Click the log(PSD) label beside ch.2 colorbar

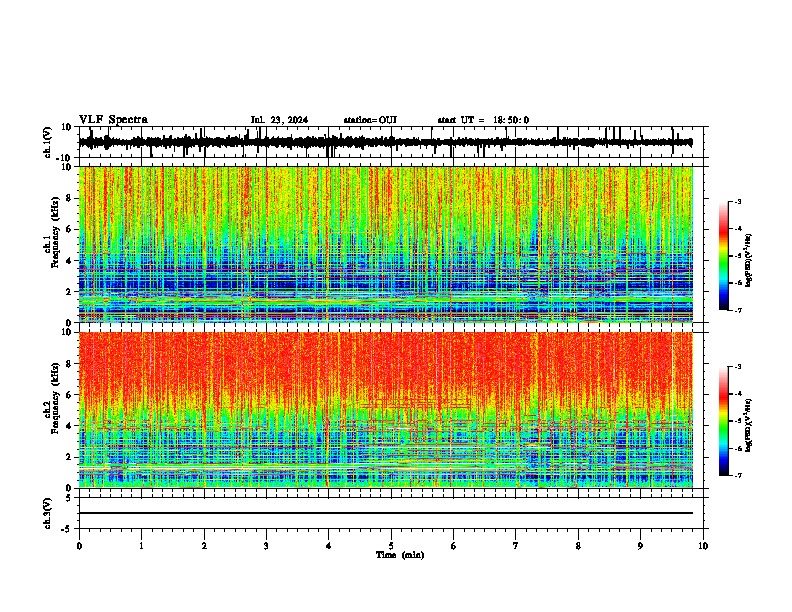click(x=749, y=426)
